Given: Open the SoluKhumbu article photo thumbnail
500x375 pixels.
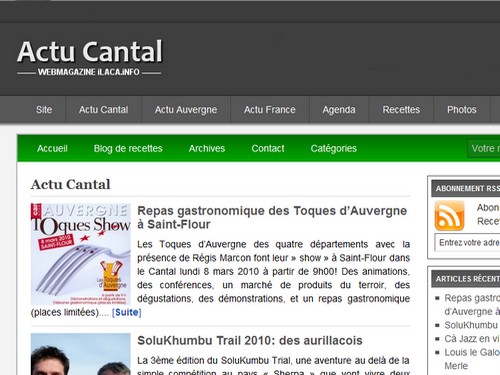Looking at the screenshot, I should coord(81,354).
